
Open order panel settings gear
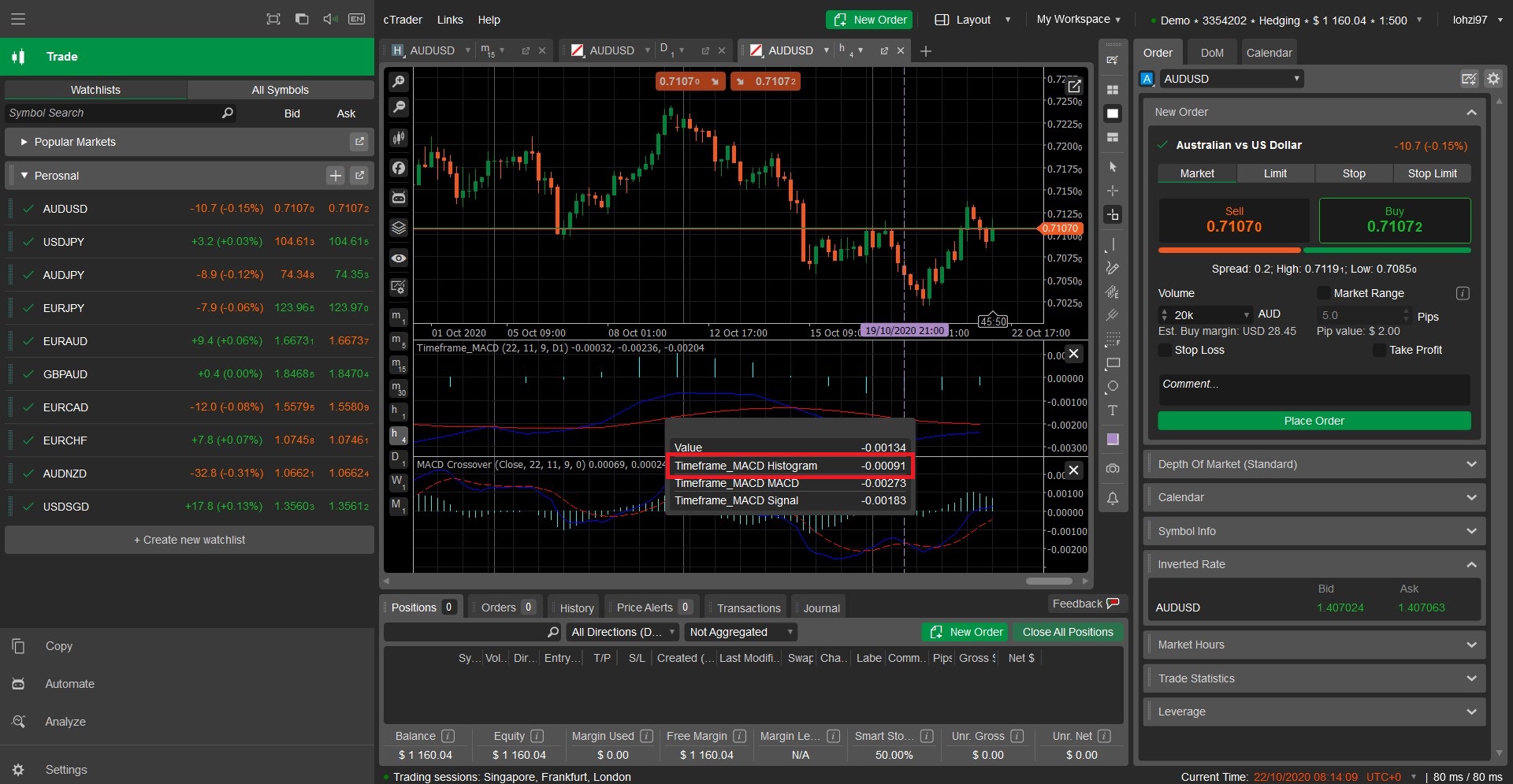pos(1493,79)
